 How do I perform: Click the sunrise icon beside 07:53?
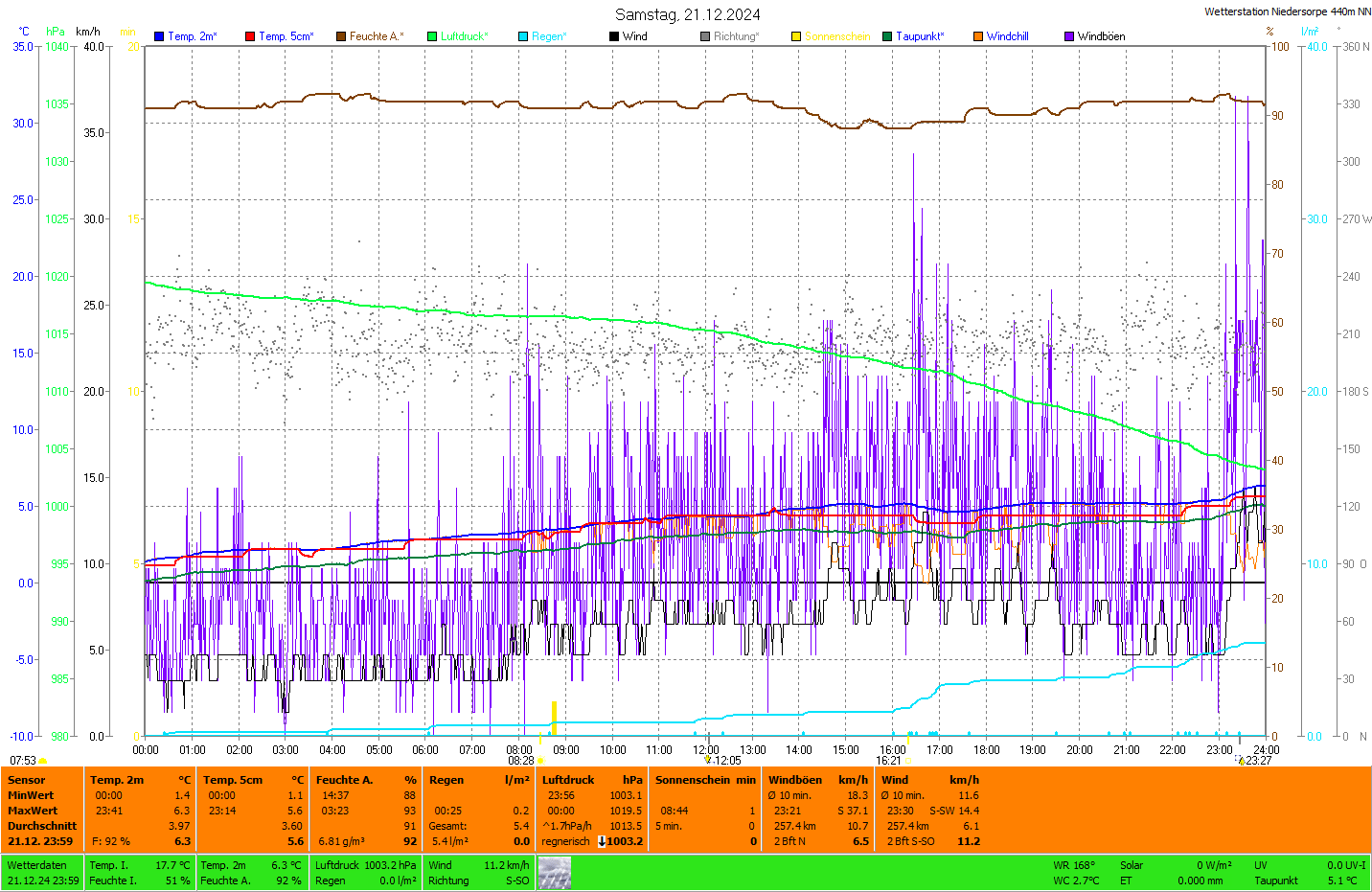pyautogui.click(x=43, y=761)
